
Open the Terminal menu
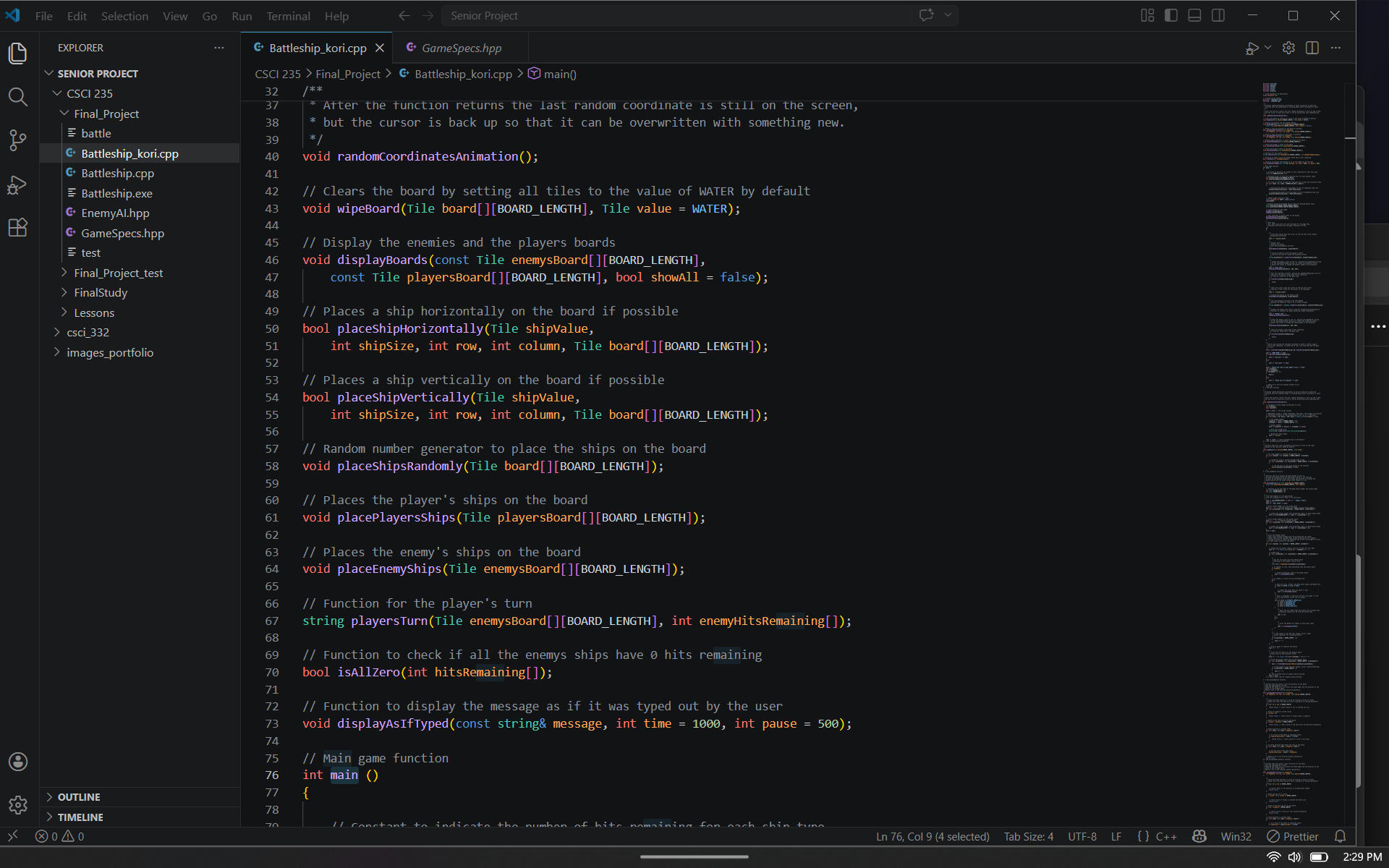tap(288, 15)
